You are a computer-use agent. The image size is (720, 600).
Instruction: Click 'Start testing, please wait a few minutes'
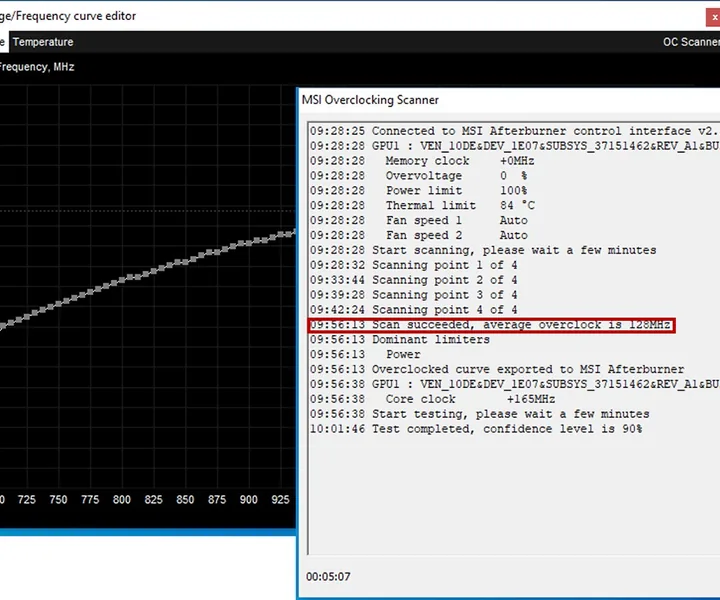[480, 414]
